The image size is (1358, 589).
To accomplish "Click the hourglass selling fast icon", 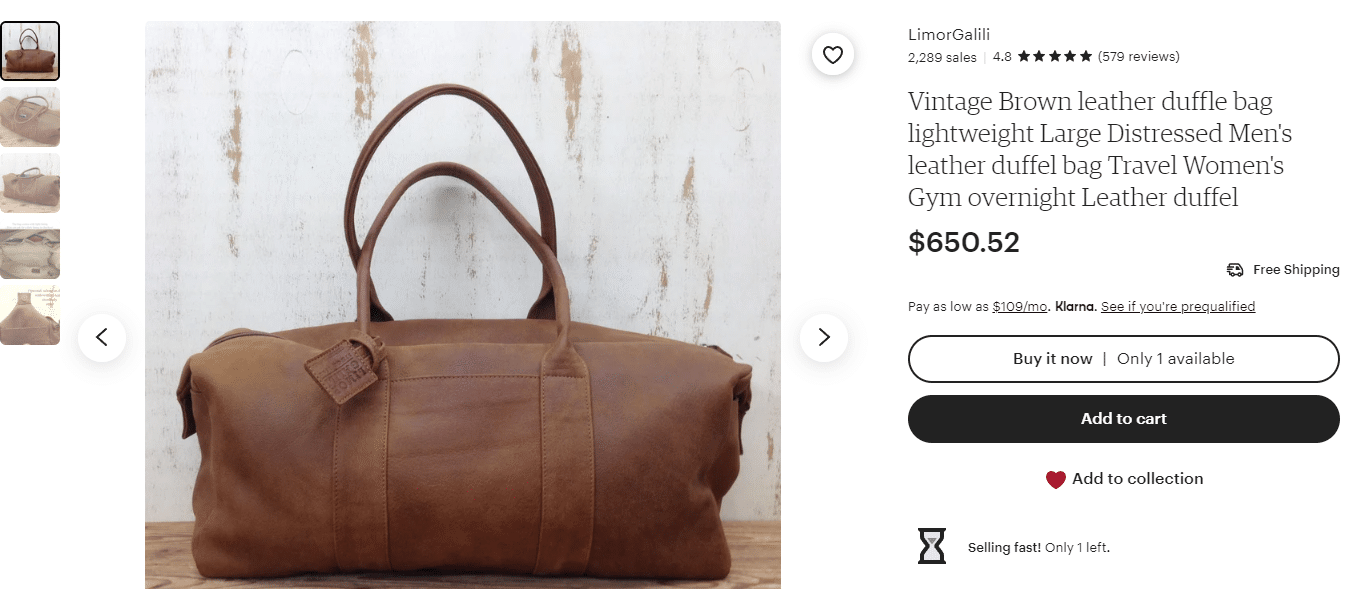I will [932, 546].
